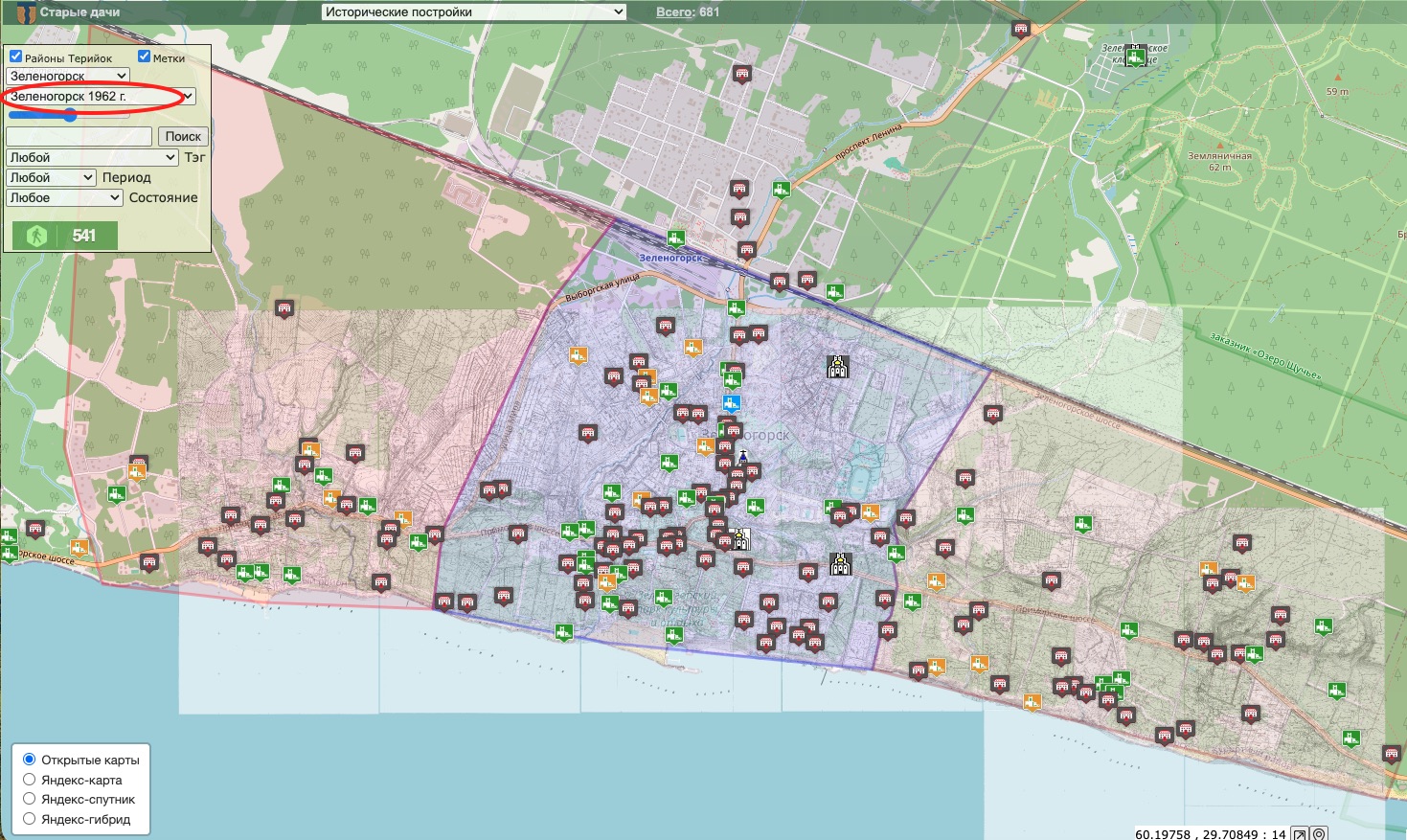Click the Старые дачи logo icon
Image resolution: width=1407 pixels, height=840 pixels.
25,12
